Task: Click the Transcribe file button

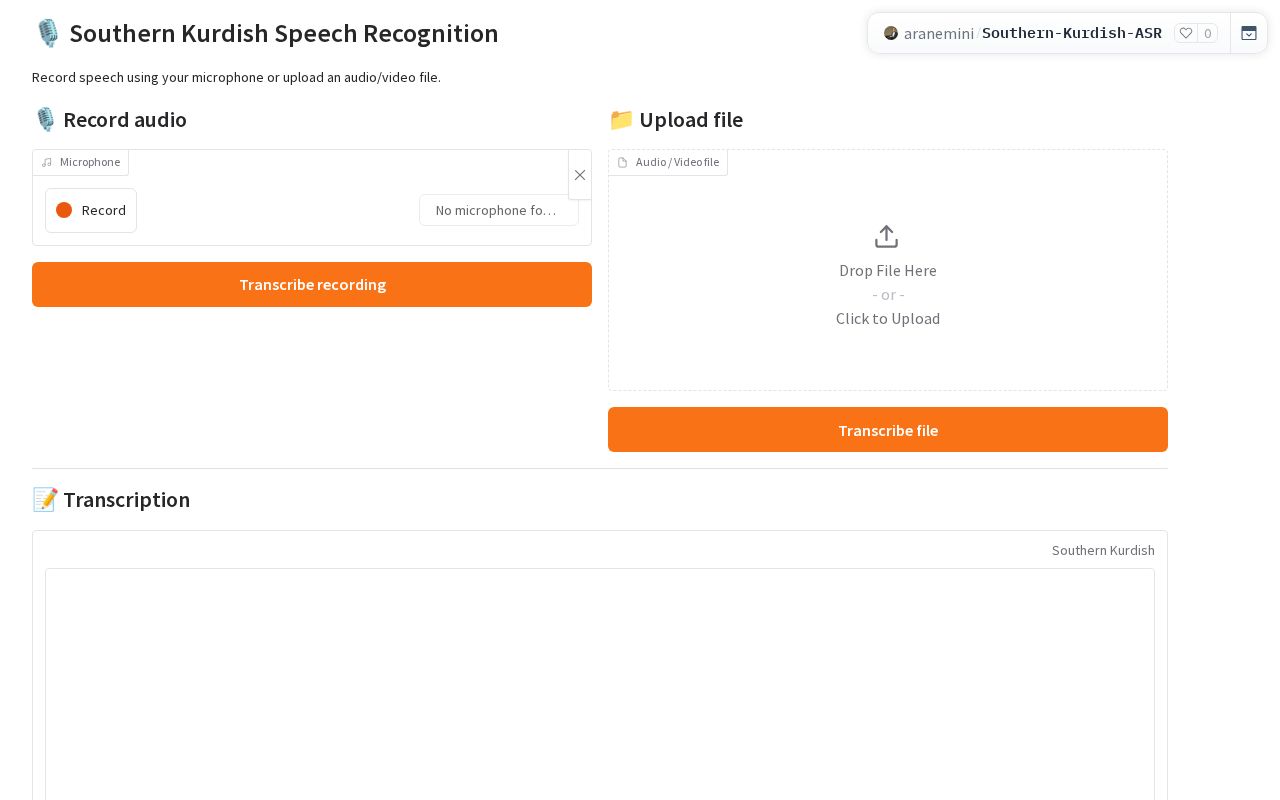Action: tap(888, 430)
